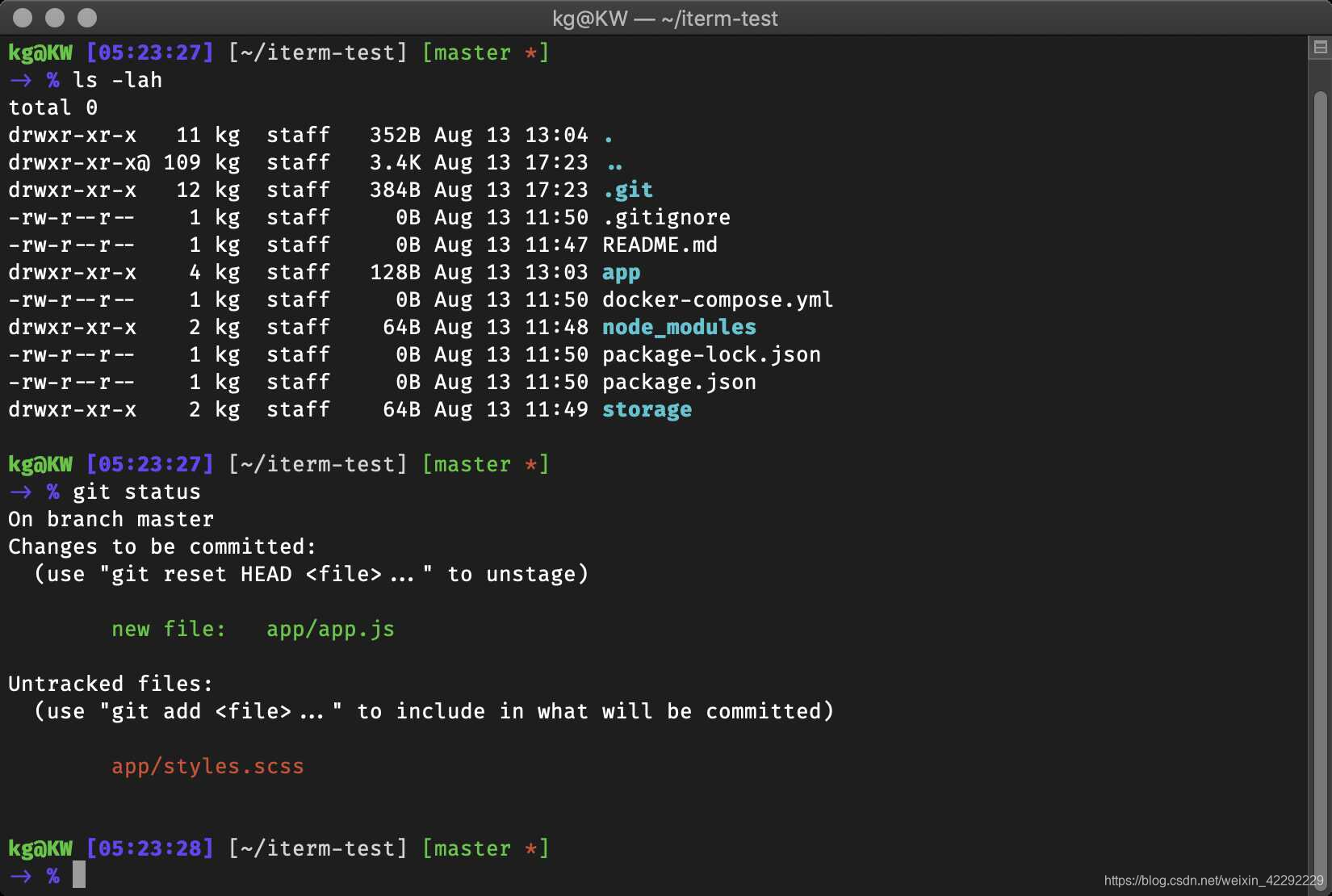Click the red close window button
This screenshot has width=1332, height=896.
click(23, 18)
